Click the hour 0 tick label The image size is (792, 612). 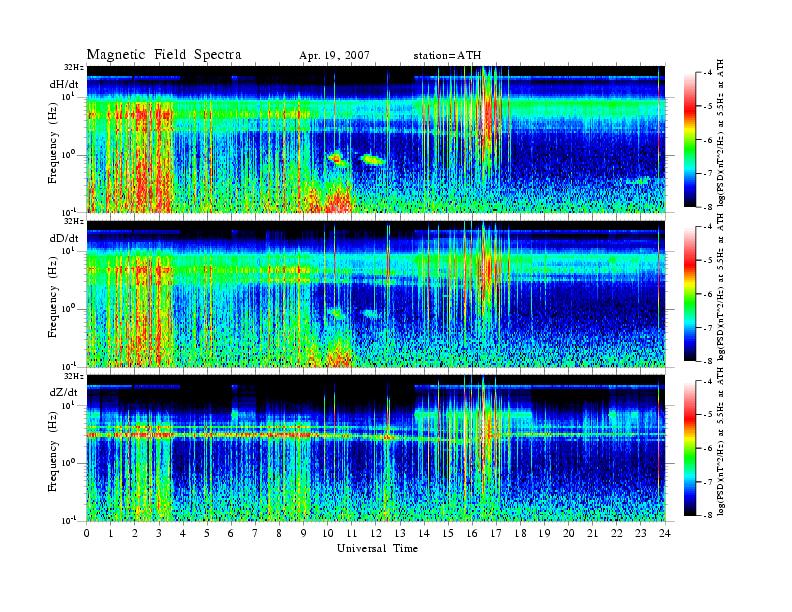click(87, 533)
